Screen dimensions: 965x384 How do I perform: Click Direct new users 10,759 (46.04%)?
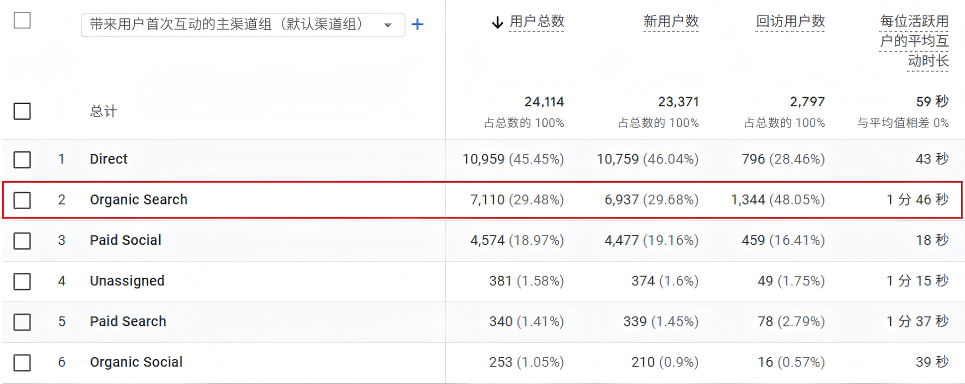[648, 159]
